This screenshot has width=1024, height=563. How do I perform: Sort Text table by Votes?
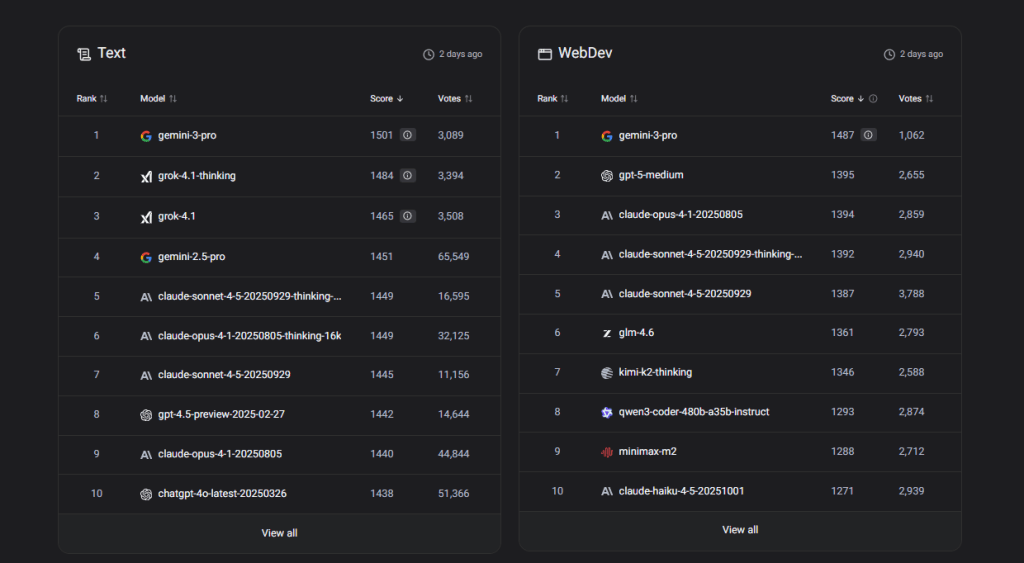pos(455,99)
